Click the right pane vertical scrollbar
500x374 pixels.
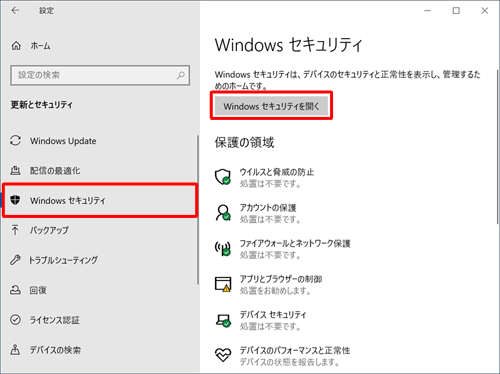(497, 147)
